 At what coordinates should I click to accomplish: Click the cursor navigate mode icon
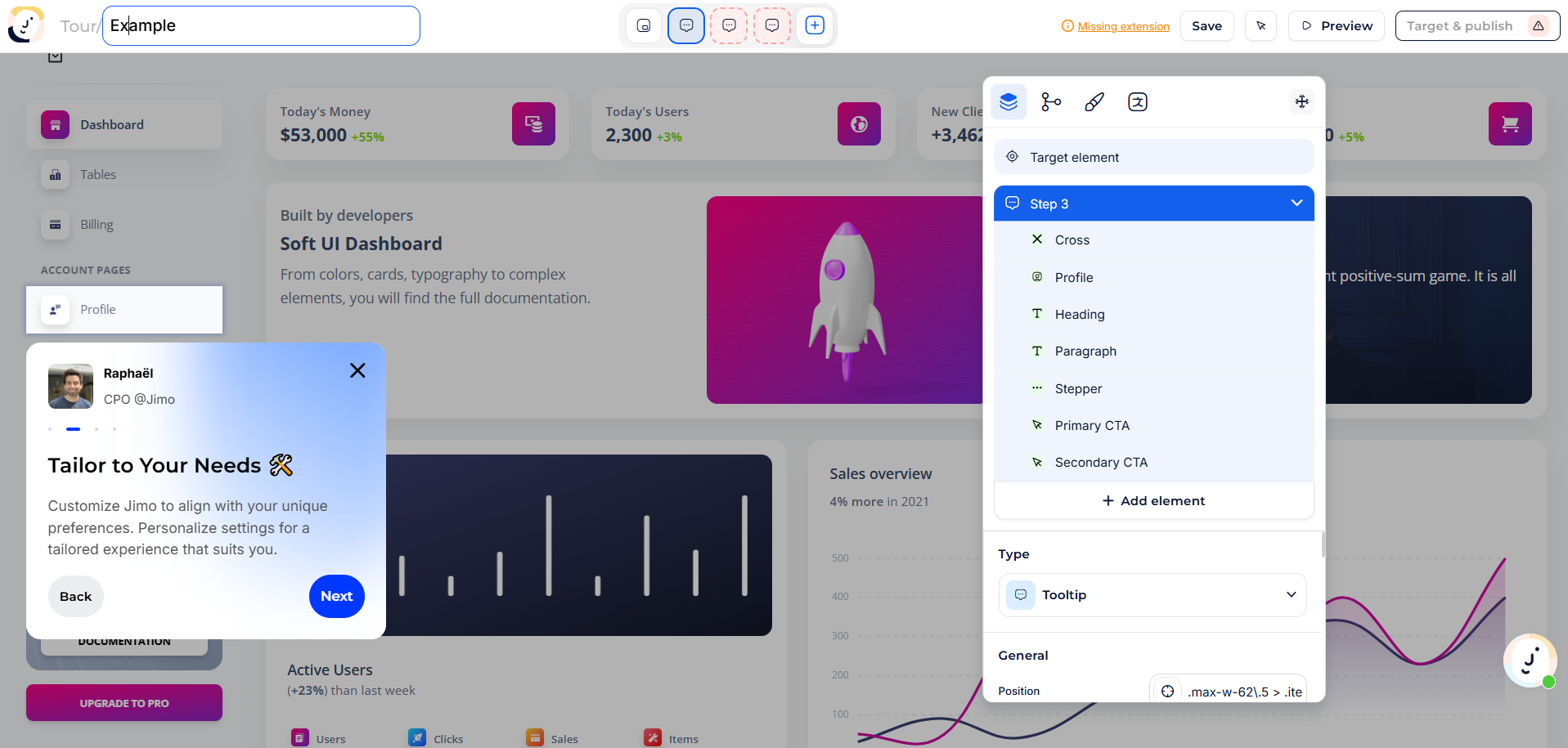click(1260, 26)
